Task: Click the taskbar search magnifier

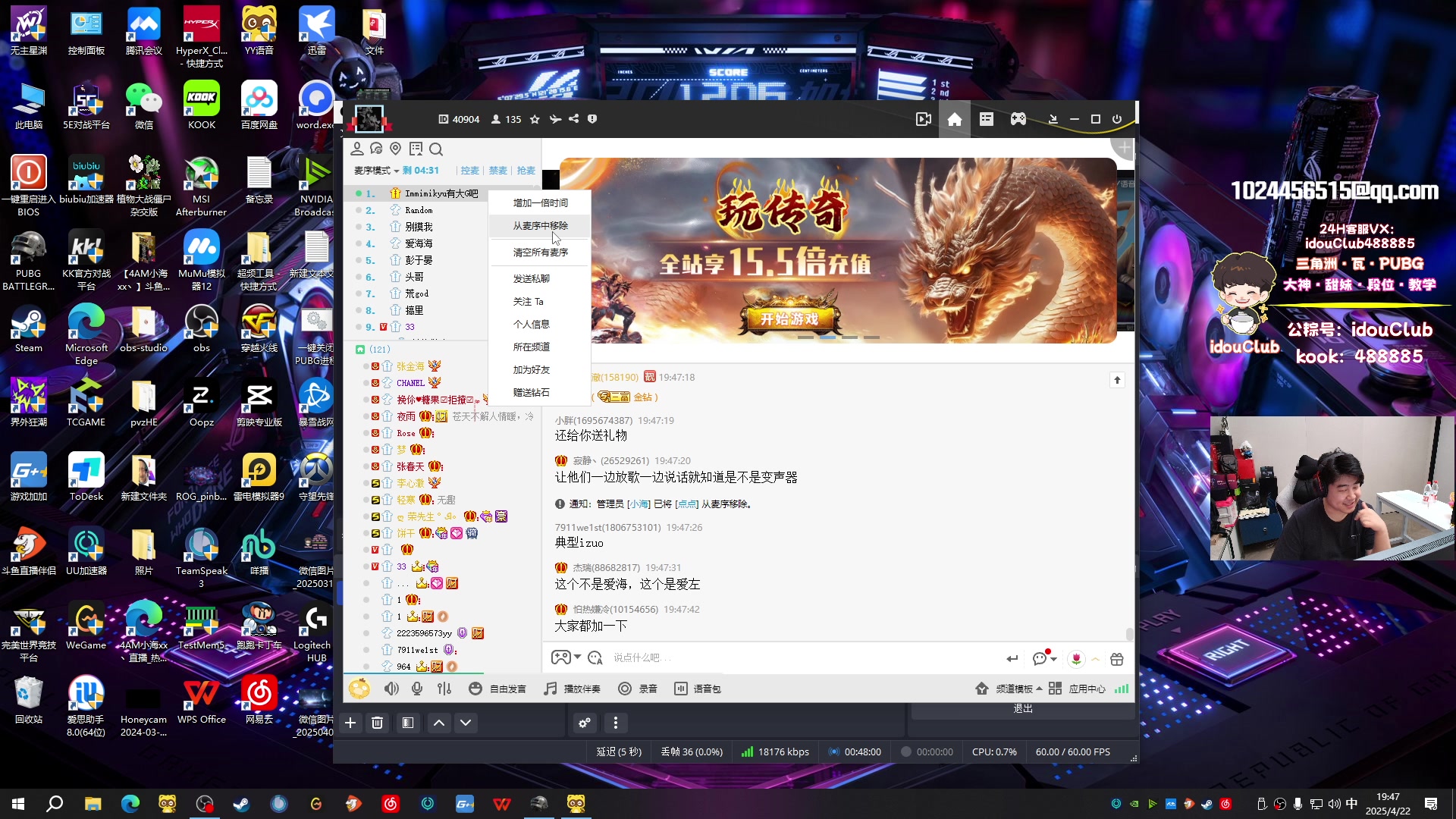Action: (x=55, y=804)
